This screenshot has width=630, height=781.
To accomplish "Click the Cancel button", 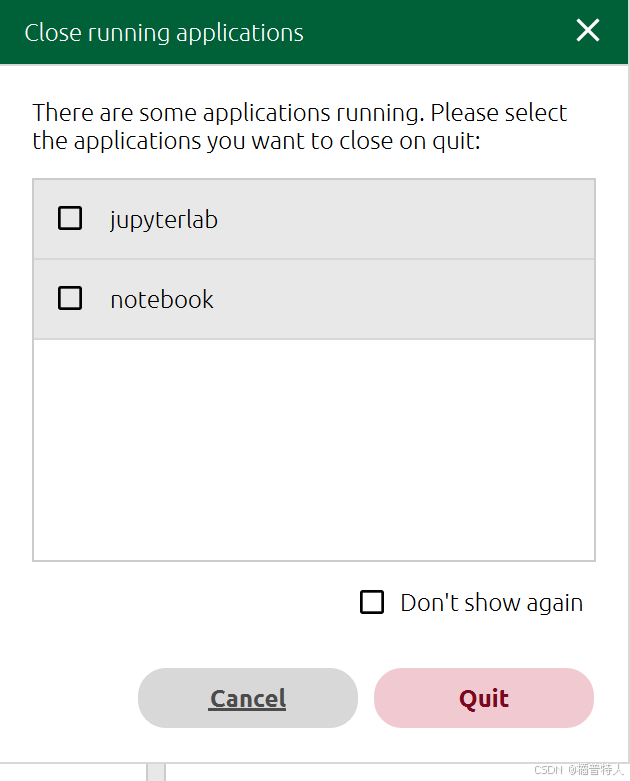I will [248, 698].
